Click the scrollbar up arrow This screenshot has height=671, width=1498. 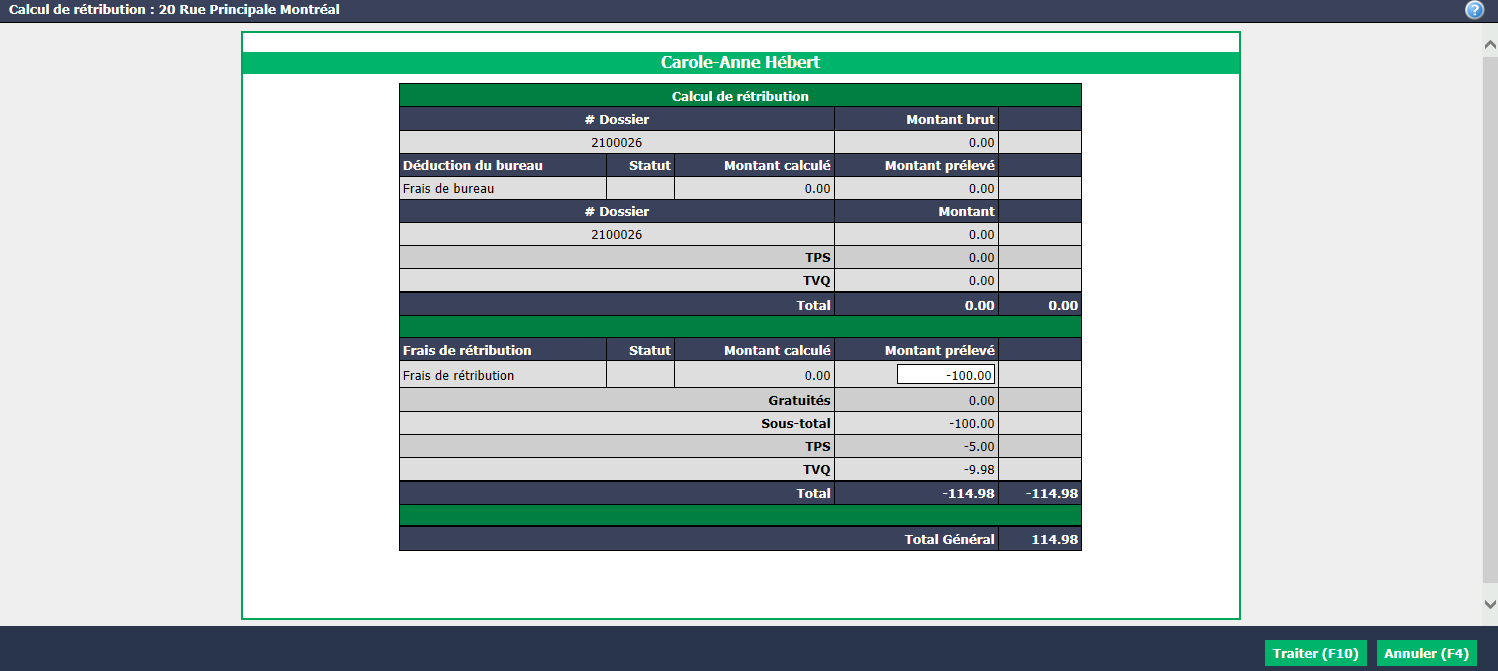pos(1490,45)
